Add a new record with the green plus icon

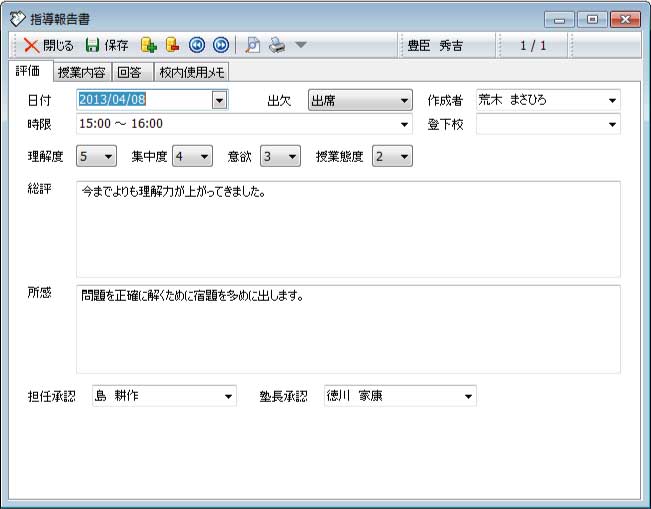pos(148,45)
